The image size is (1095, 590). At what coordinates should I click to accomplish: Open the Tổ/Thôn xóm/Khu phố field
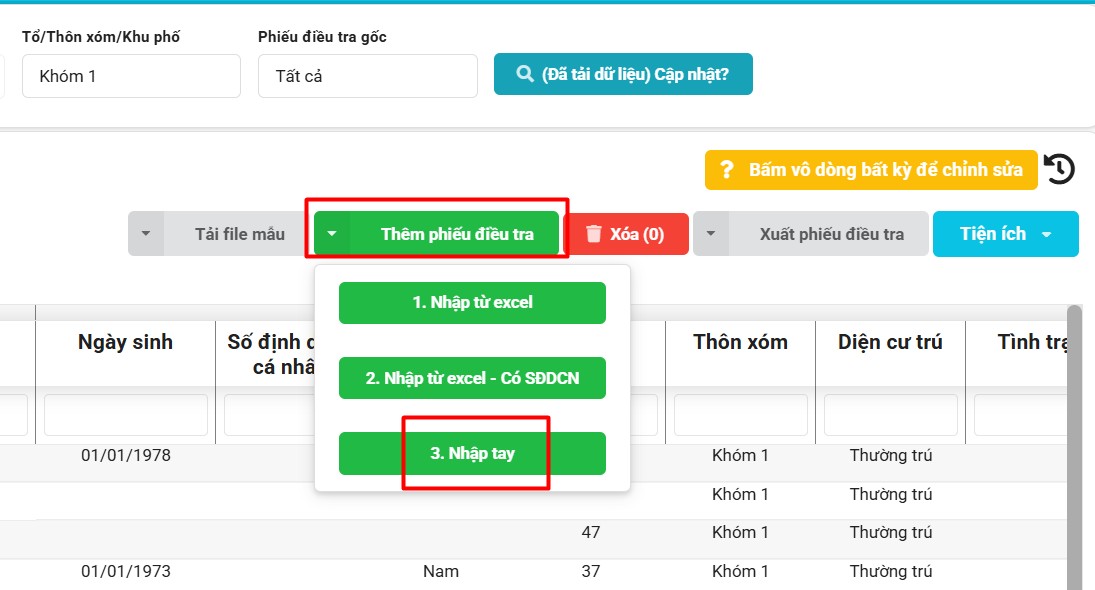click(x=131, y=76)
